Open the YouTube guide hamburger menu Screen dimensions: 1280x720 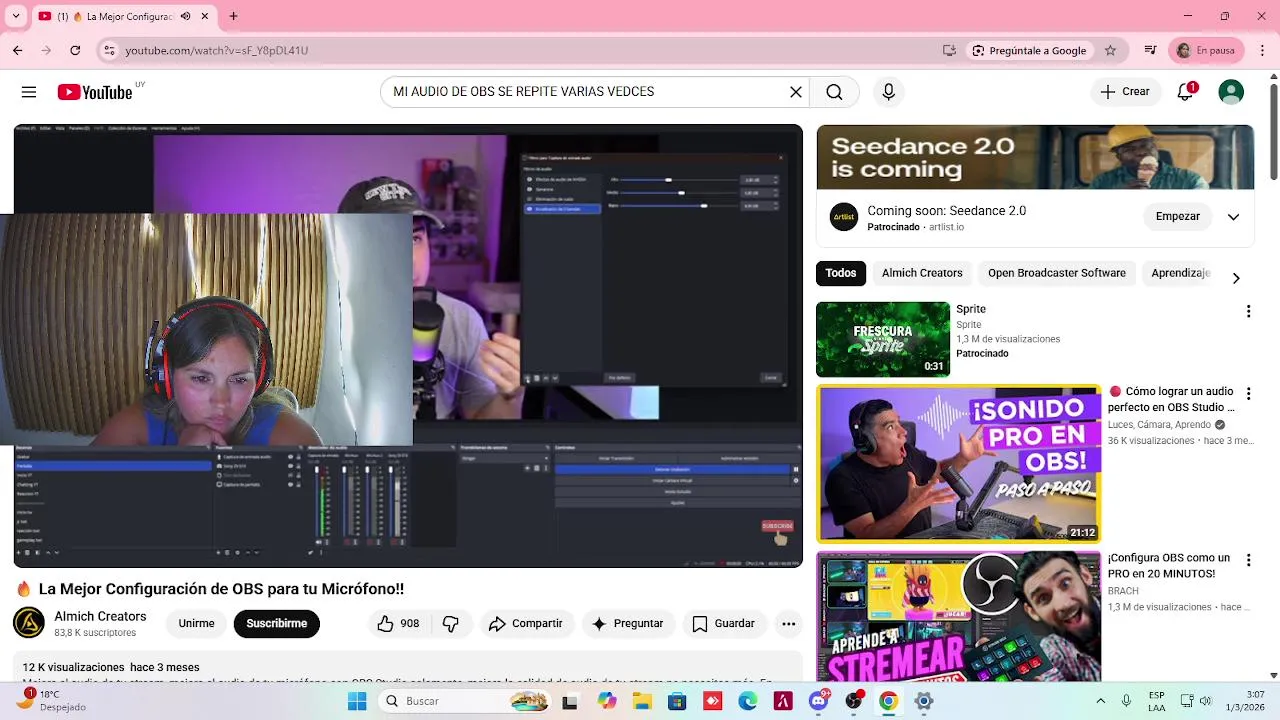(29, 92)
